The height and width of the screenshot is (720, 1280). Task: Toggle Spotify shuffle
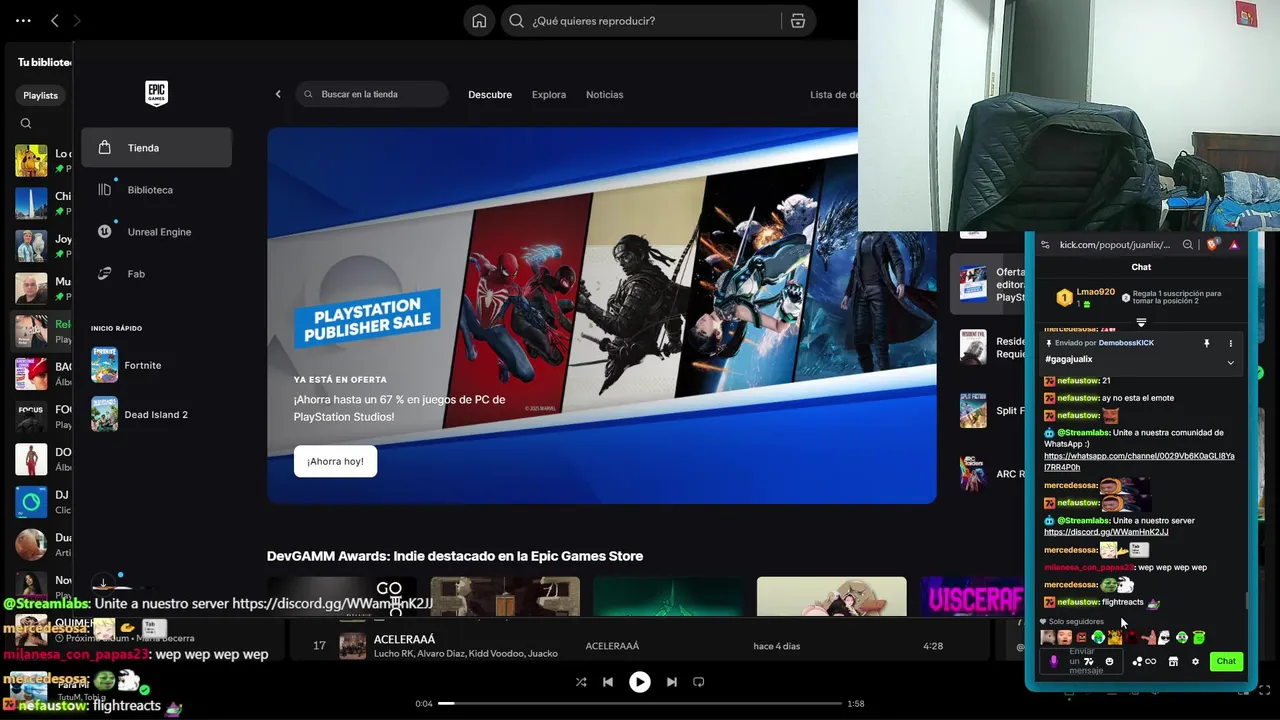click(581, 682)
